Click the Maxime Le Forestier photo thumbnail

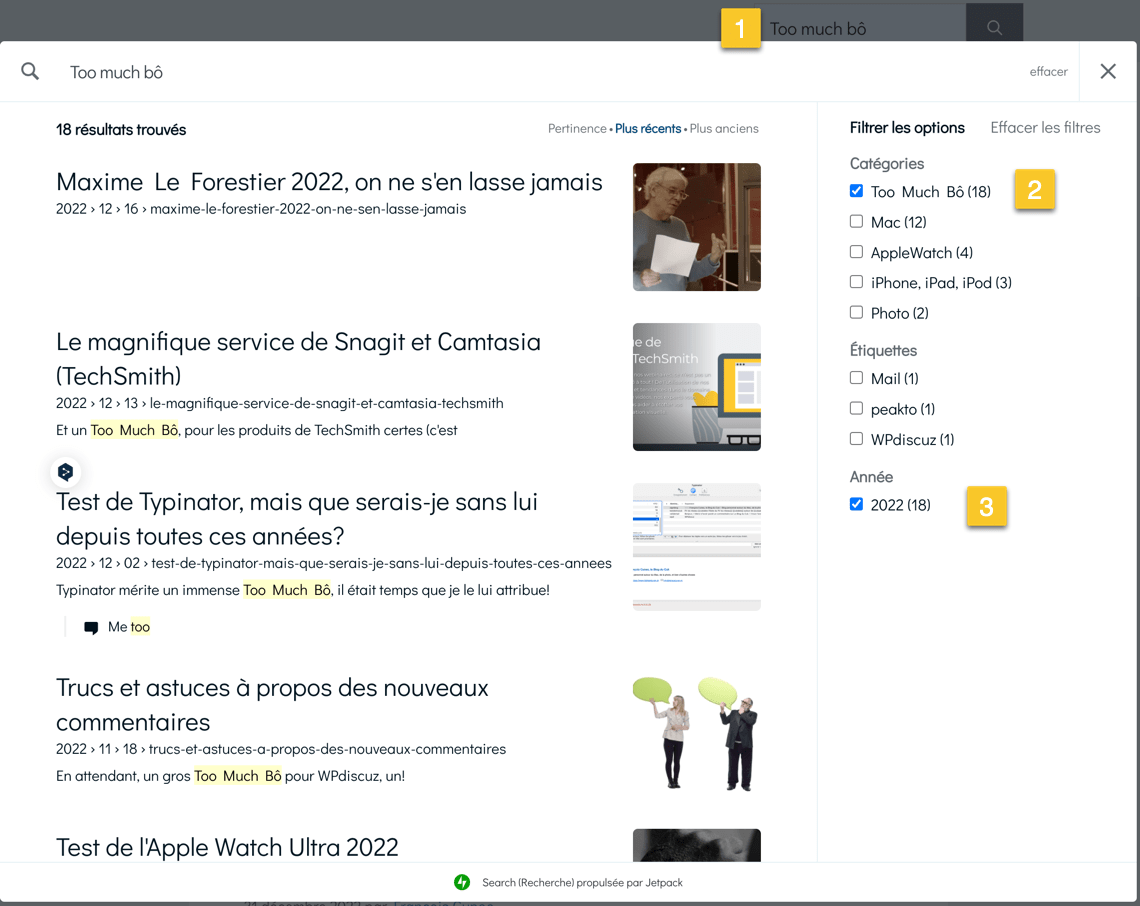[x=697, y=227]
